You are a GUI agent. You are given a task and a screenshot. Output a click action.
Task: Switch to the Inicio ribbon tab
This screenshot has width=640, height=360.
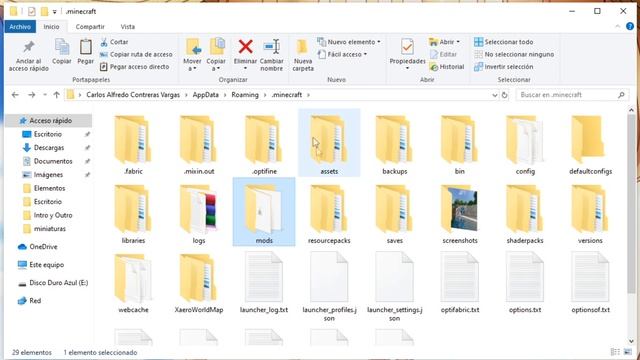click(x=51, y=27)
